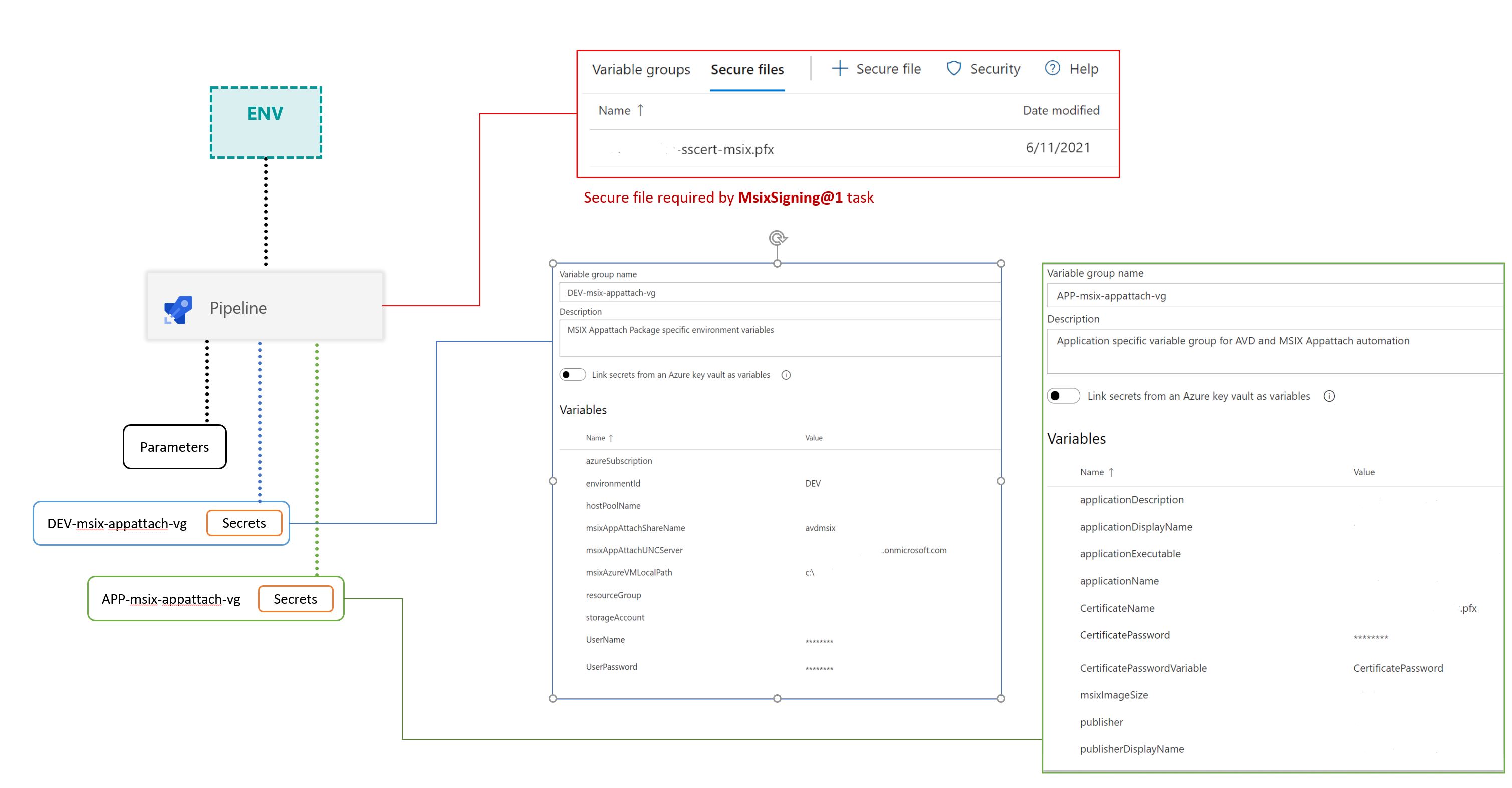Click the Help question mark icon
The height and width of the screenshot is (788, 1512).
[x=1053, y=68]
